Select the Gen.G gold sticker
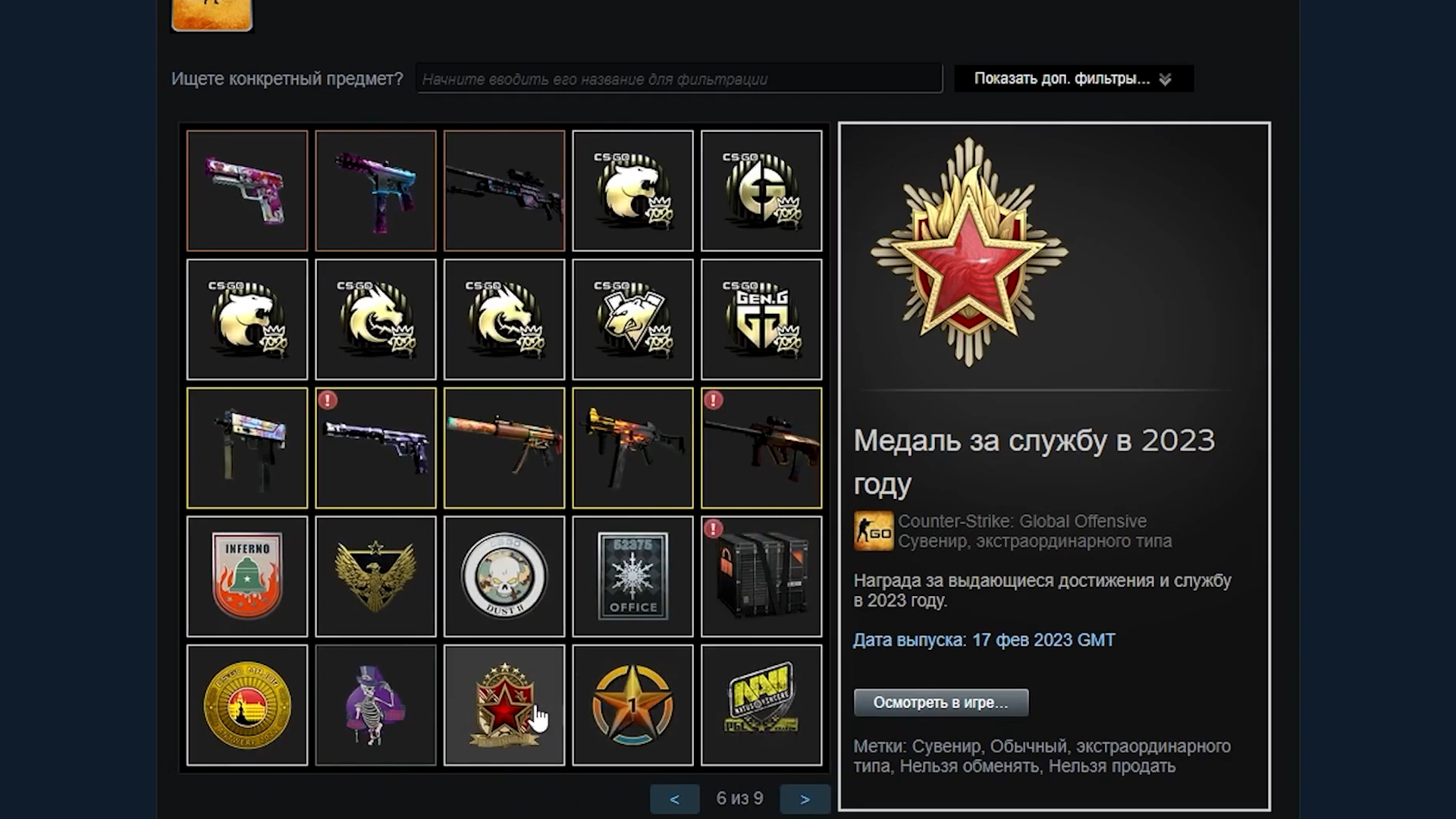 [761, 319]
